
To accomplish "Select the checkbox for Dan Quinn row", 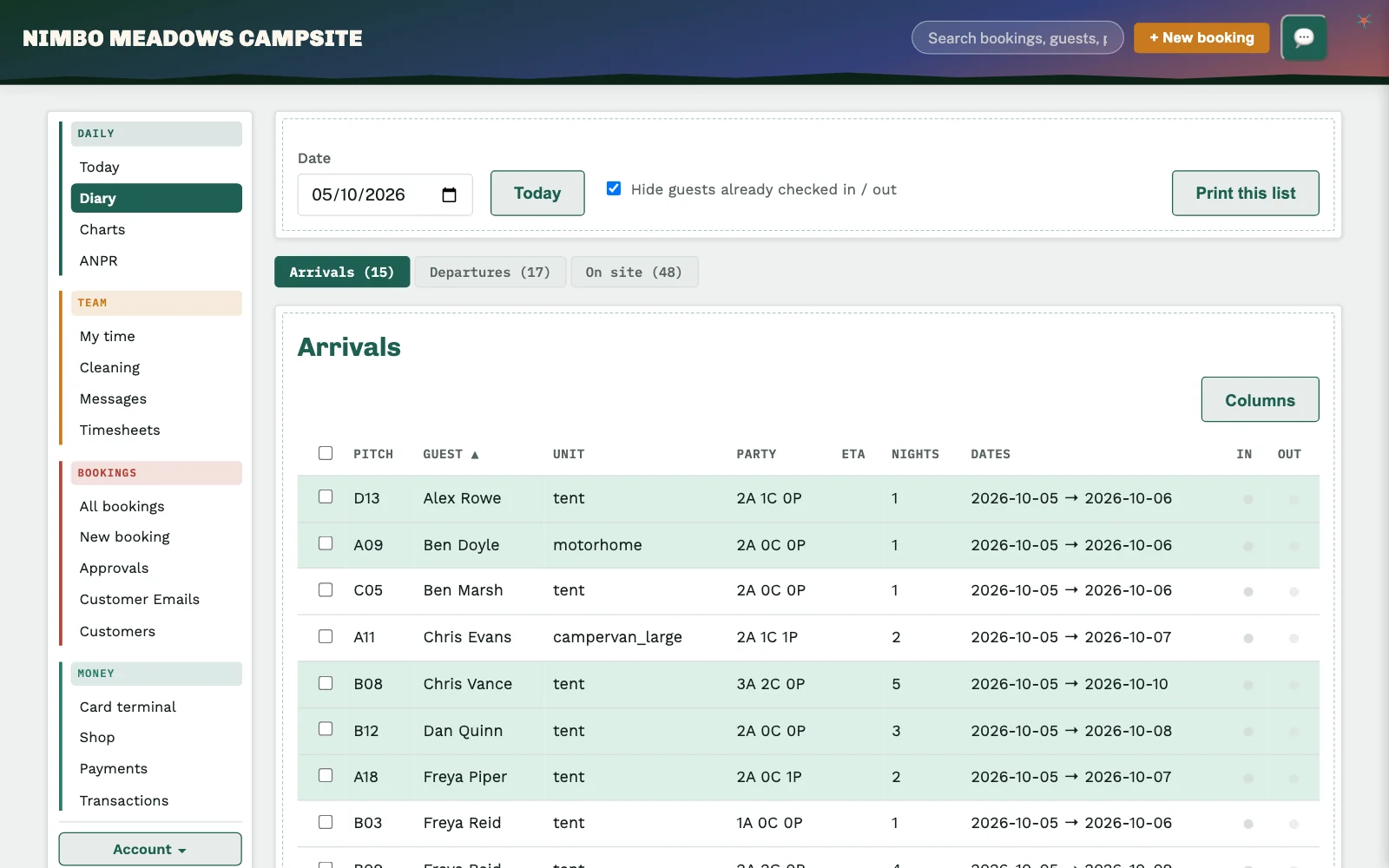I will [x=326, y=729].
